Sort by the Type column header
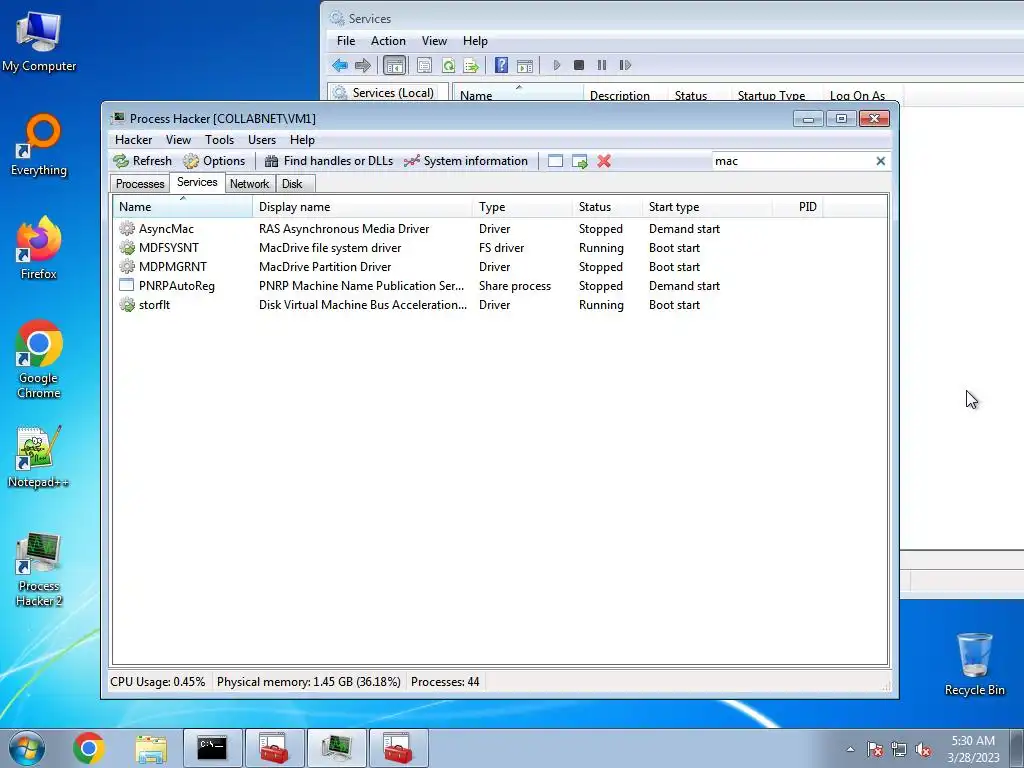The width and height of the screenshot is (1024, 768). (522, 206)
